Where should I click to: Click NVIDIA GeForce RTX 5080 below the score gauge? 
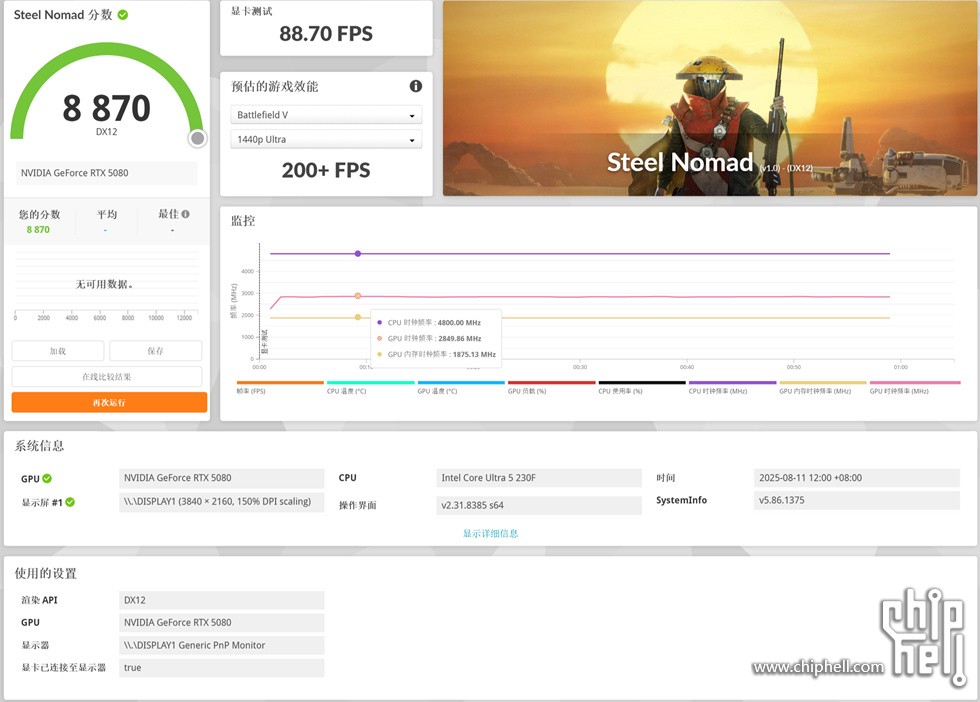pos(106,173)
